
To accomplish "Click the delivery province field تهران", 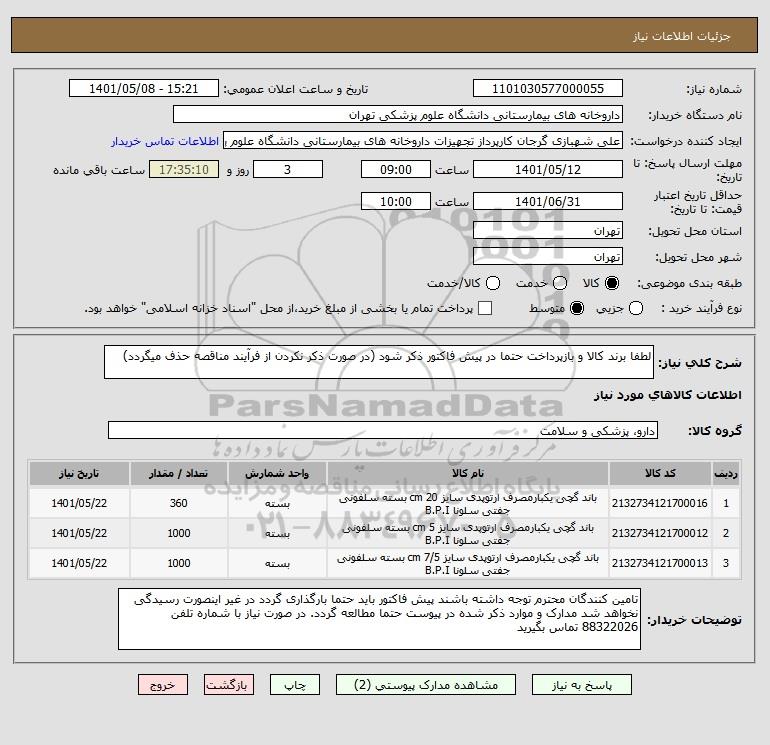I will (x=548, y=230).
